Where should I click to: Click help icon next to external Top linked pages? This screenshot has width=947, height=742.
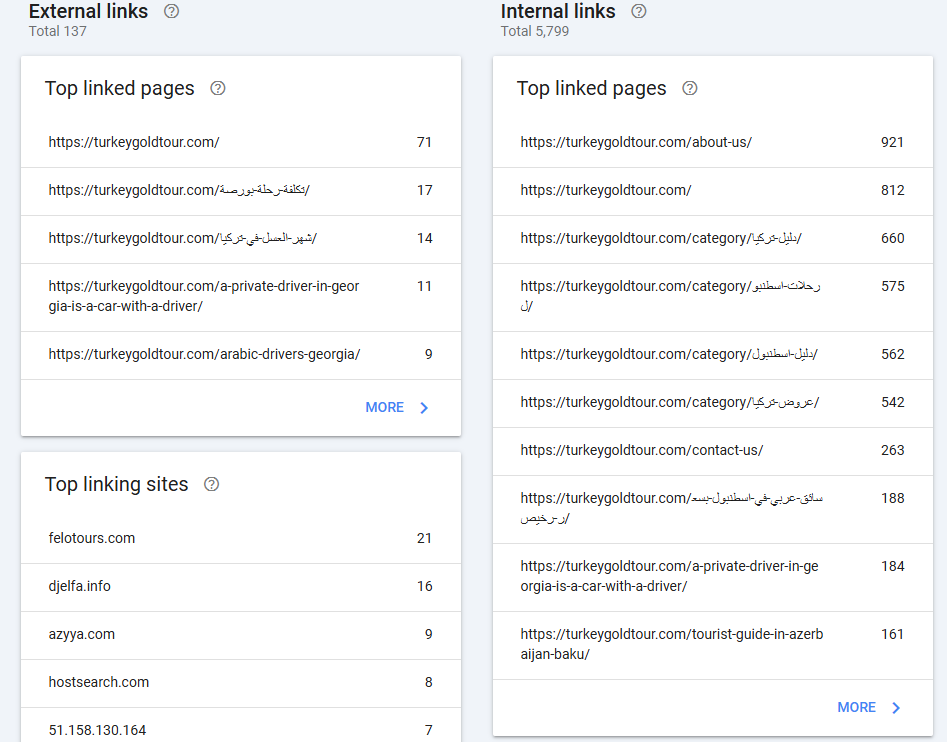click(217, 89)
